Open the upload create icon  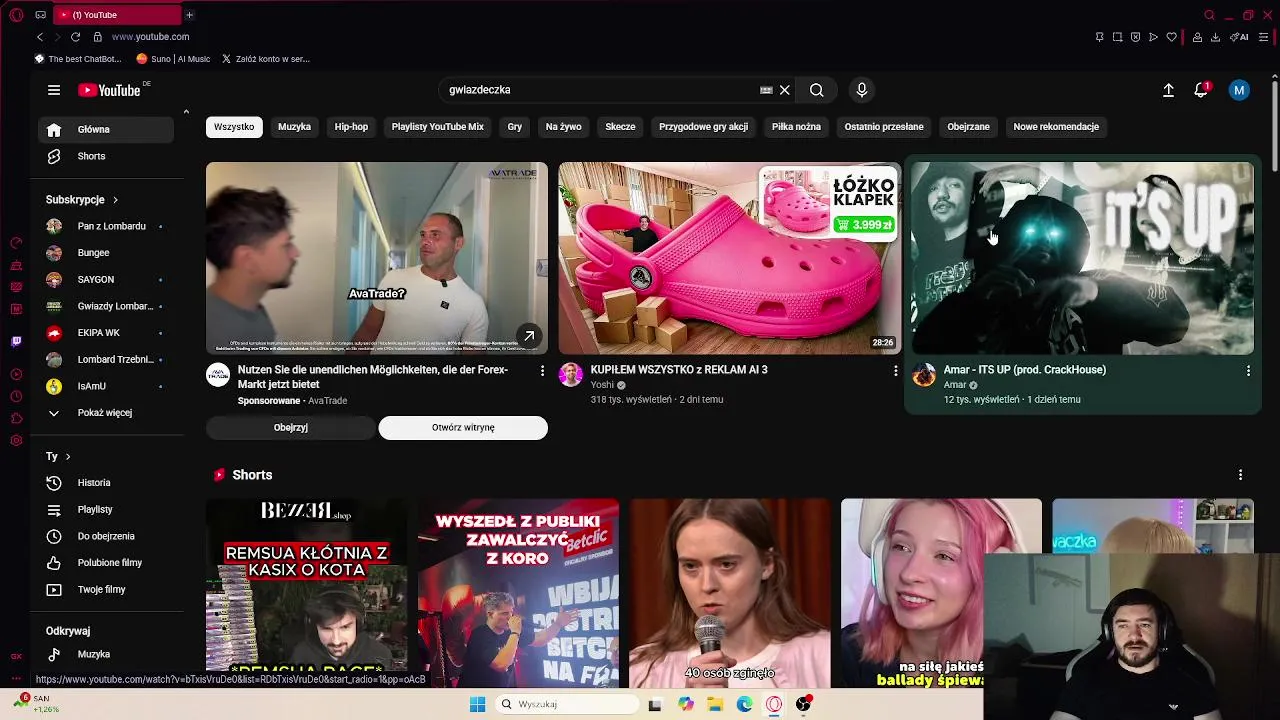point(1168,90)
